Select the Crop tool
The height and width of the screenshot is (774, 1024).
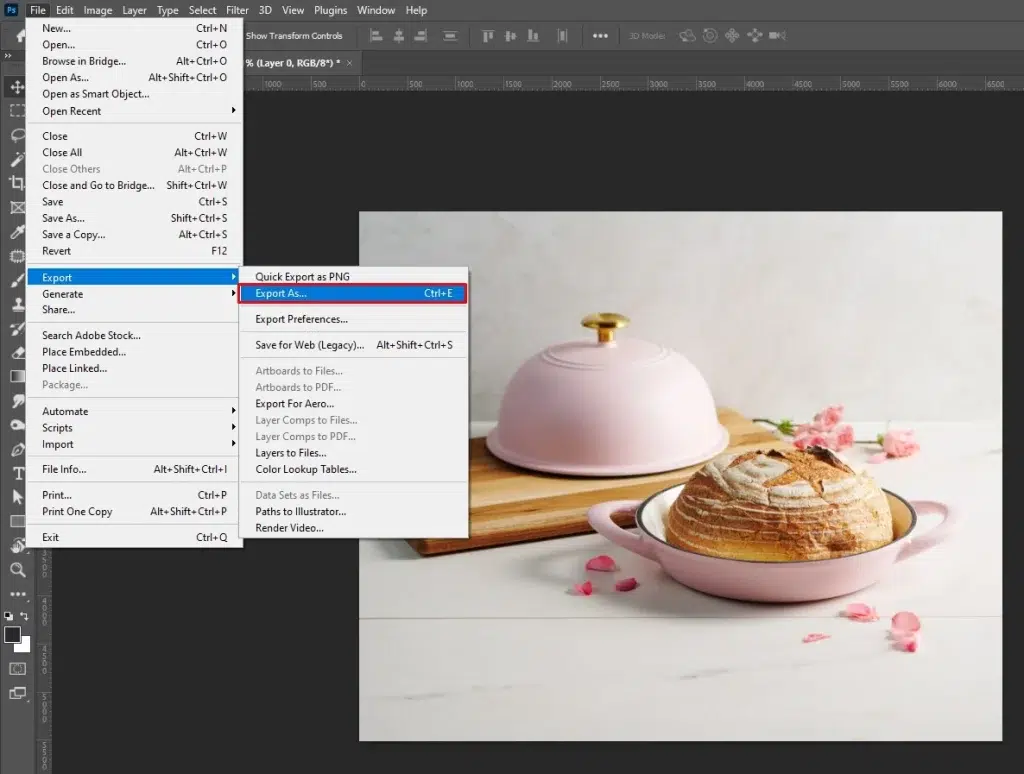(x=17, y=183)
